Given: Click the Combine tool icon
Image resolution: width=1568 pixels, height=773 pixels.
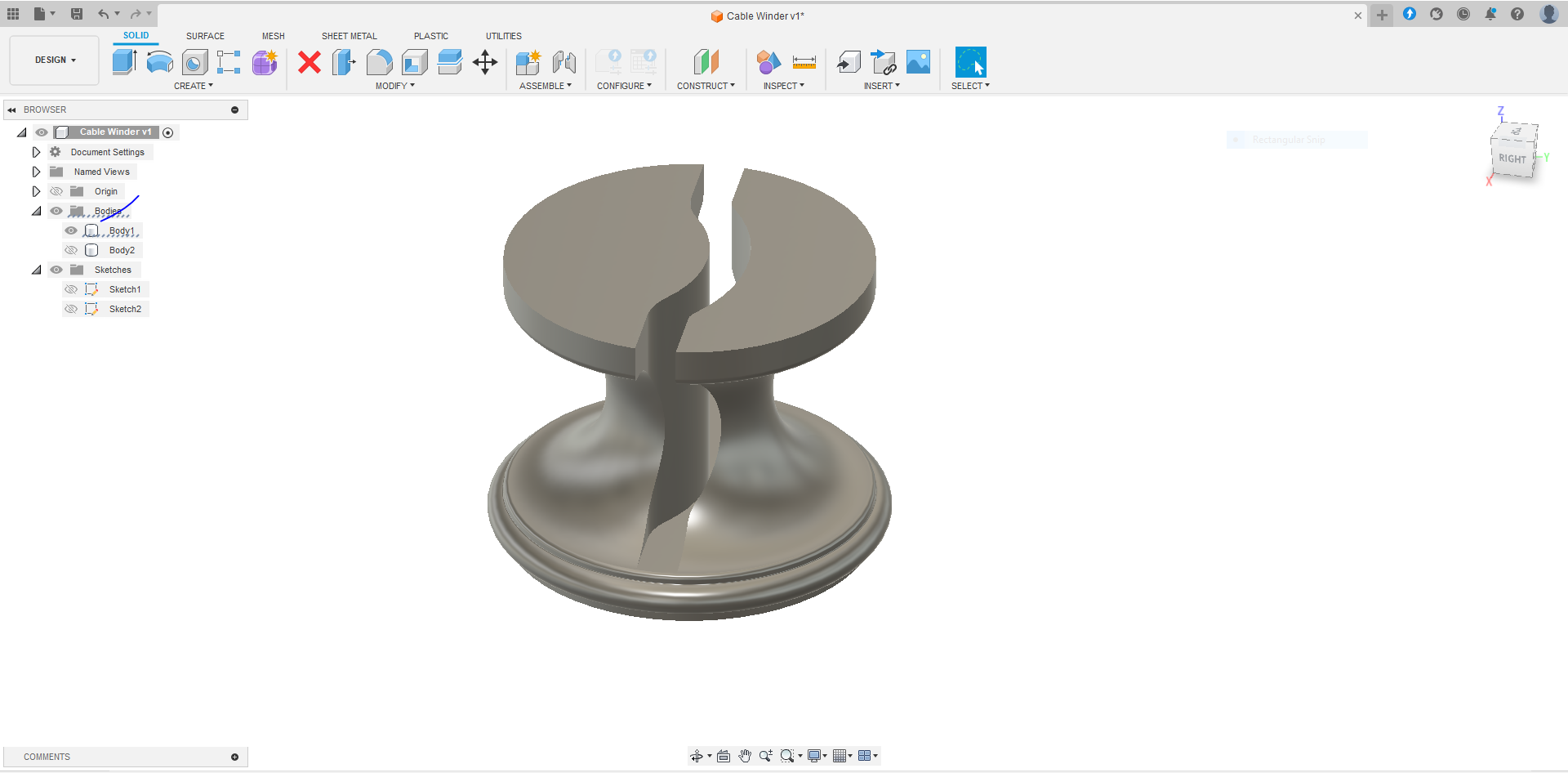Looking at the screenshot, I should pos(449,62).
